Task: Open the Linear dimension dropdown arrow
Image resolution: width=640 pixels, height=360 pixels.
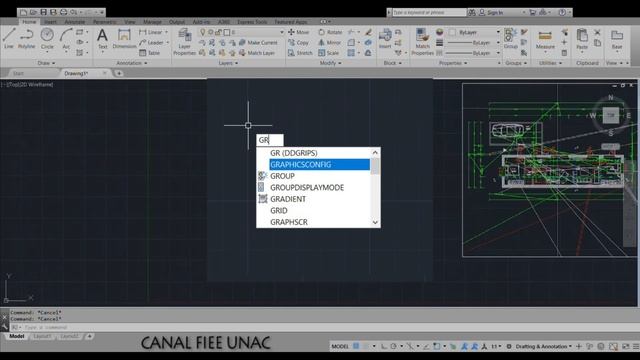Action: [167, 32]
